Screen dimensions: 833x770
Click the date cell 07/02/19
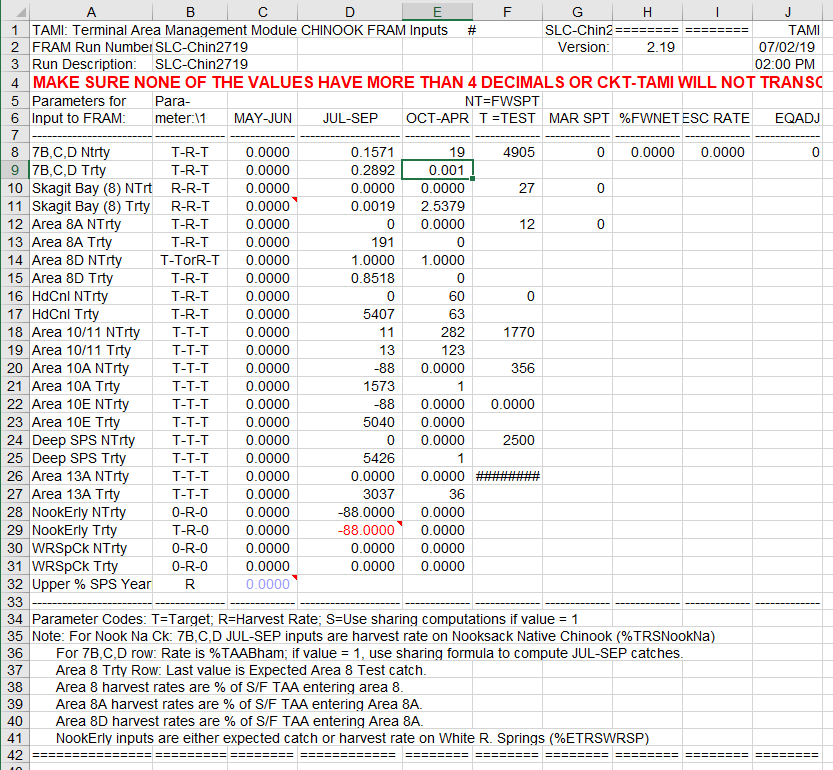tap(787, 47)
